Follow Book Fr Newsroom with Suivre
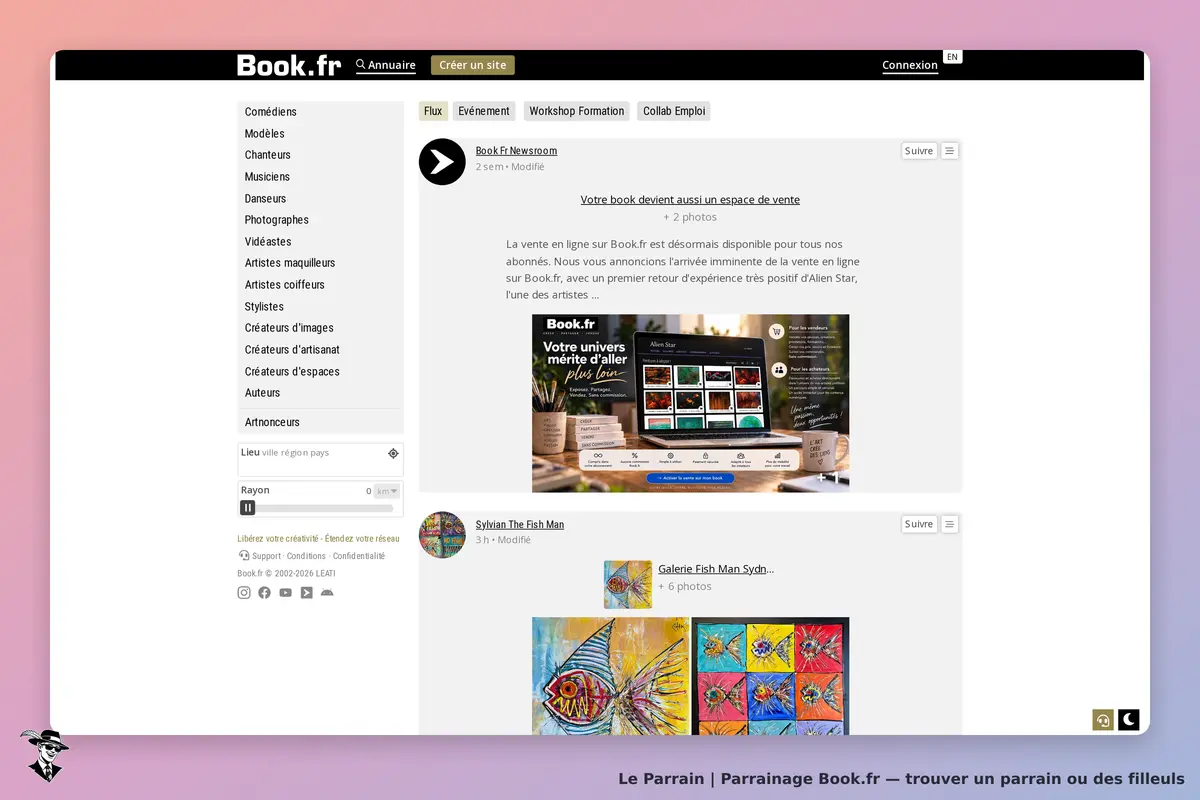1200x800 pixels. pyautogui.click(x=919, y=151)
